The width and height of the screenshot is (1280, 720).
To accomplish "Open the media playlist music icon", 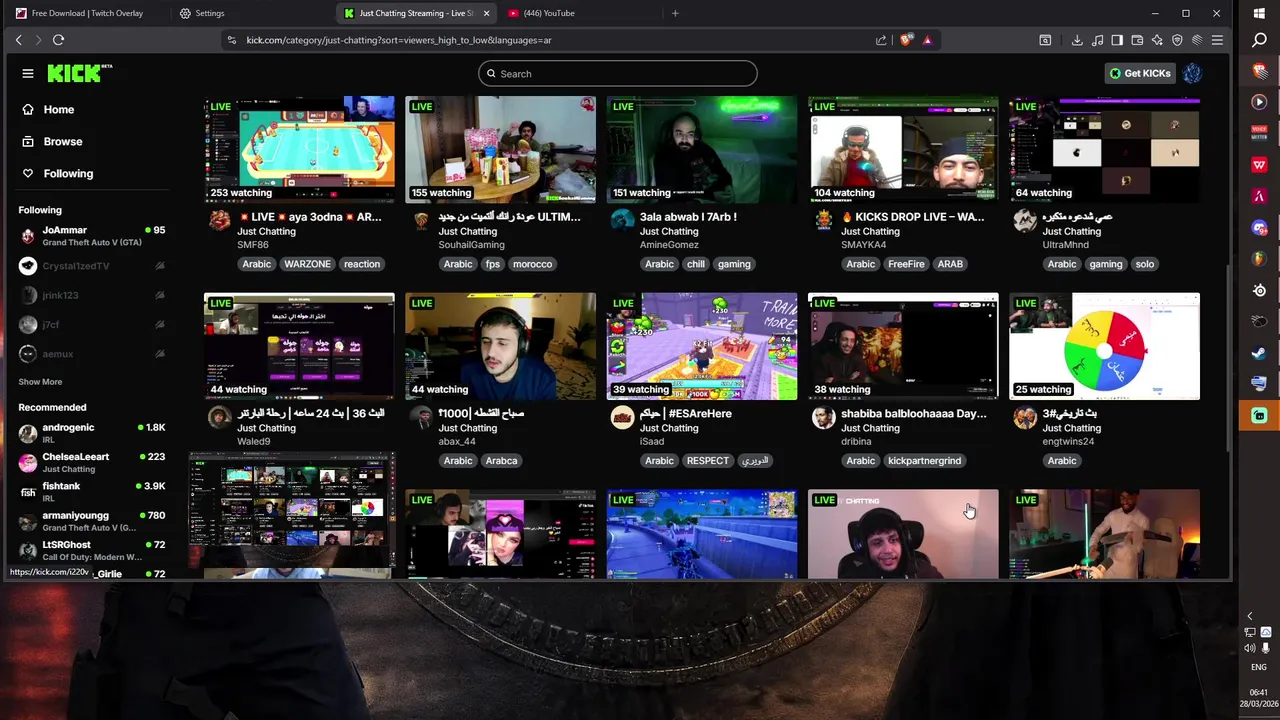I will click(x=1098, y=40).
